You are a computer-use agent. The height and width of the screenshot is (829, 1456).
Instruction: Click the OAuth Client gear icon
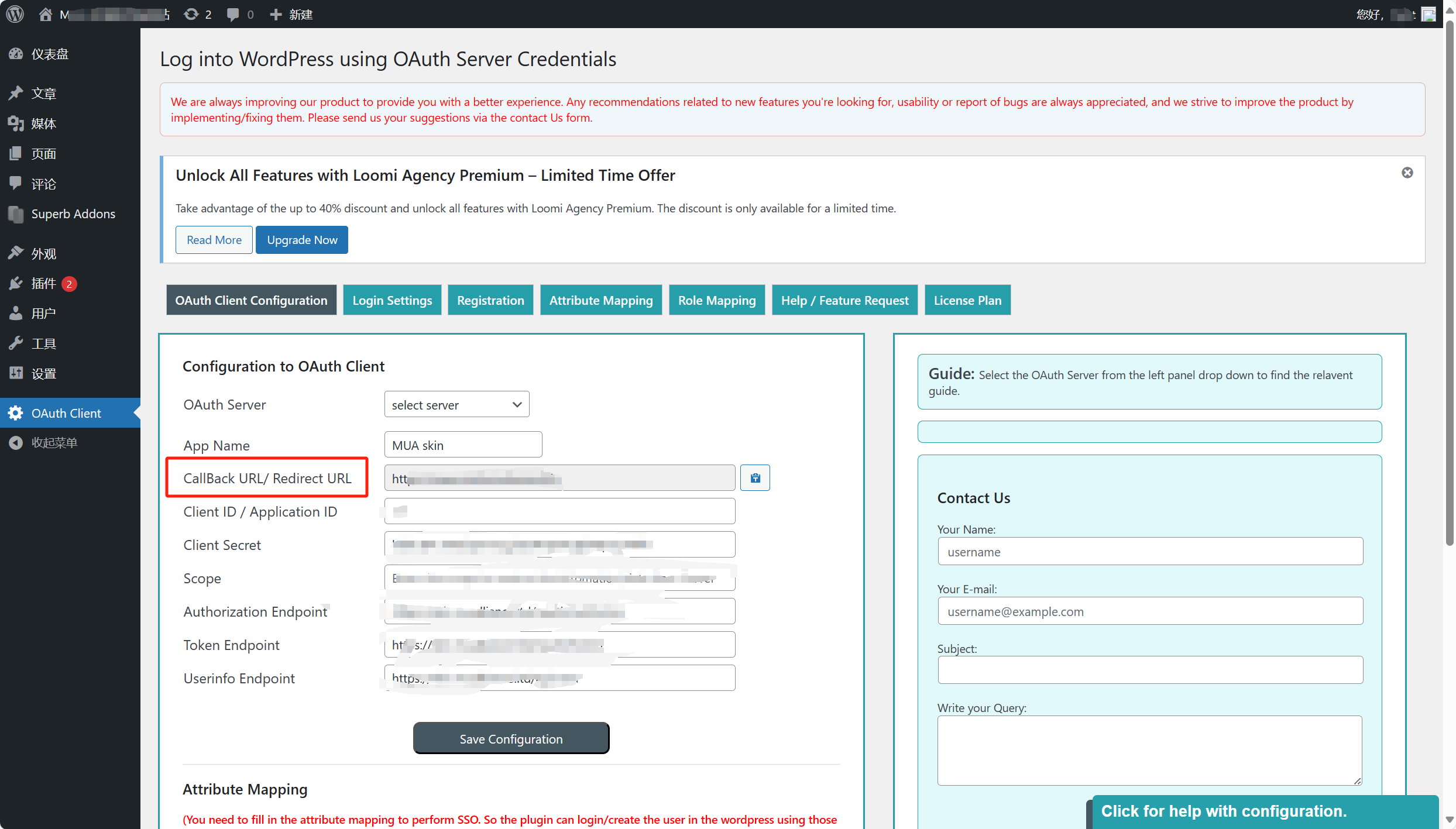pos(16,413)
